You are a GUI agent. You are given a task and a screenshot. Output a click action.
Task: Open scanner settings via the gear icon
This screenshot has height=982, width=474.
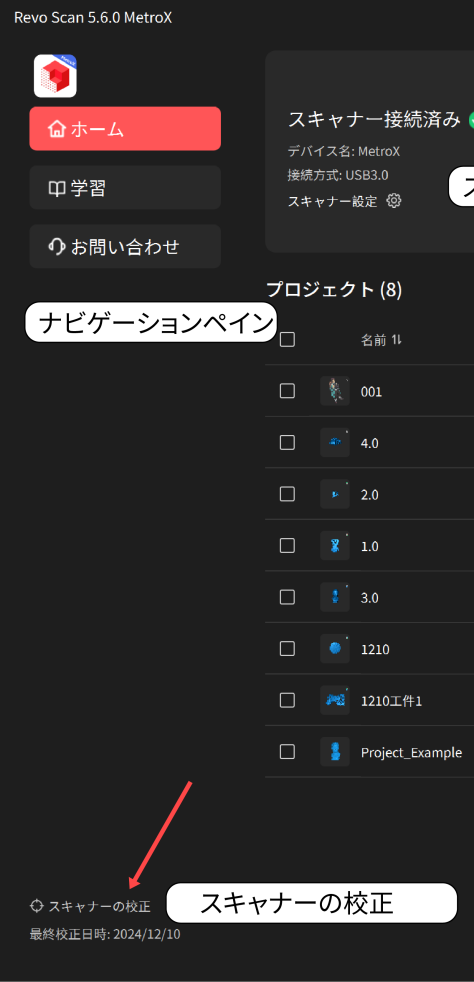[393, 201]
